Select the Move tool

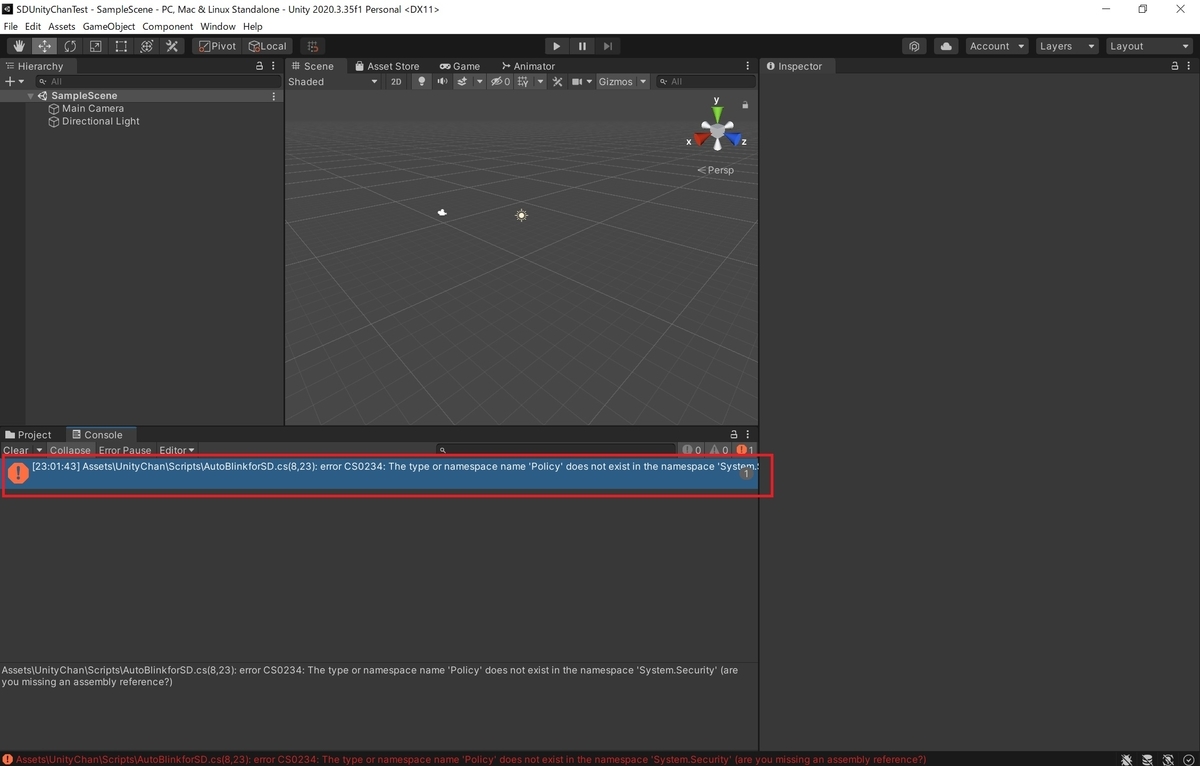[x=45, y=46]
